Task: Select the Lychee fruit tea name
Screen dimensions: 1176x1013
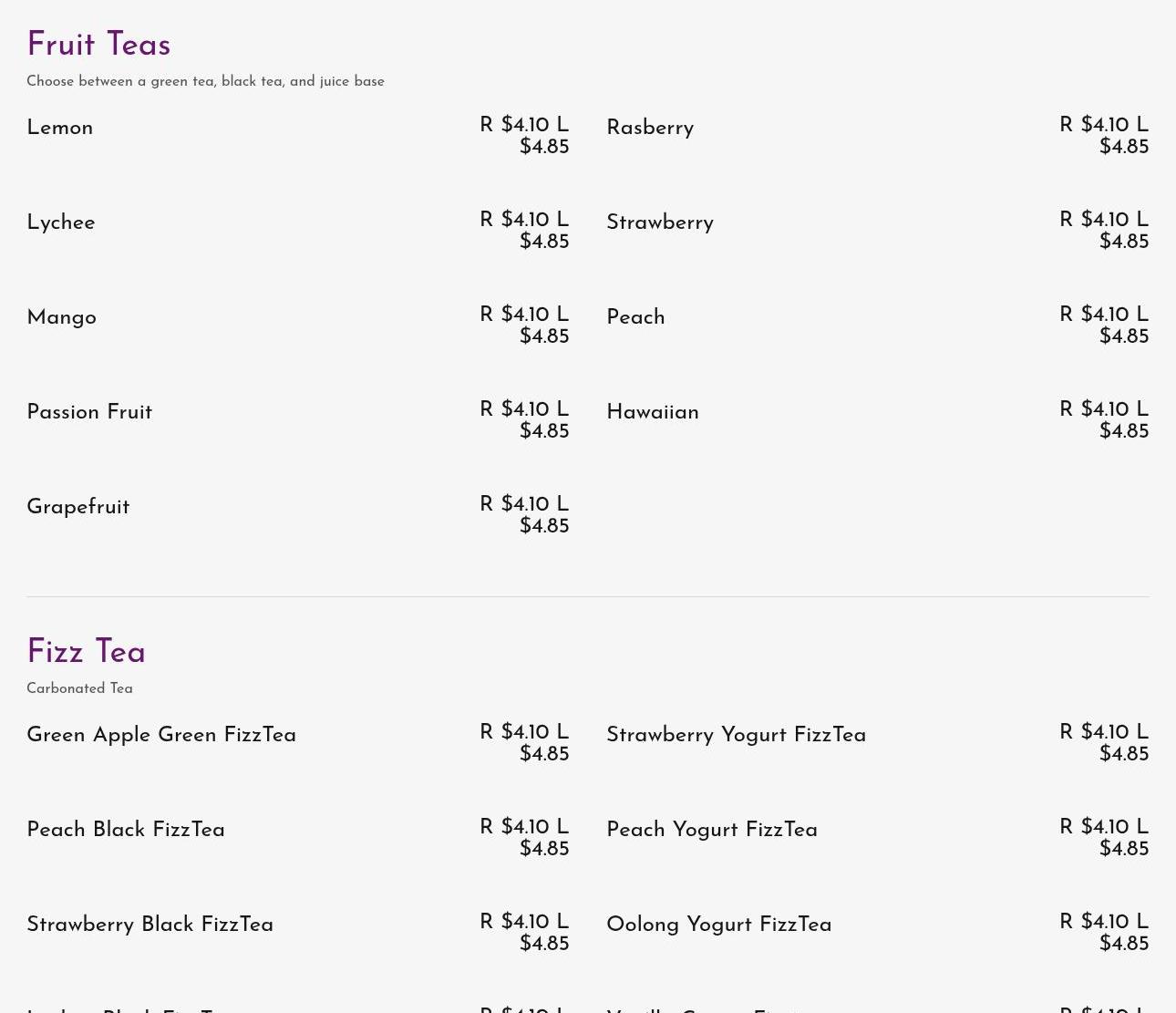Action: tap(61, 222)
